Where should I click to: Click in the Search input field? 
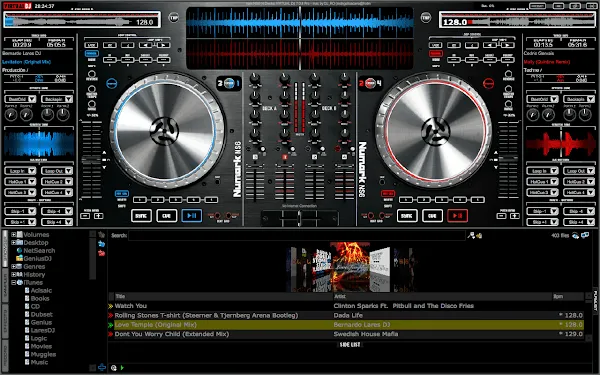pyautogui.click(x=297, y=235)
